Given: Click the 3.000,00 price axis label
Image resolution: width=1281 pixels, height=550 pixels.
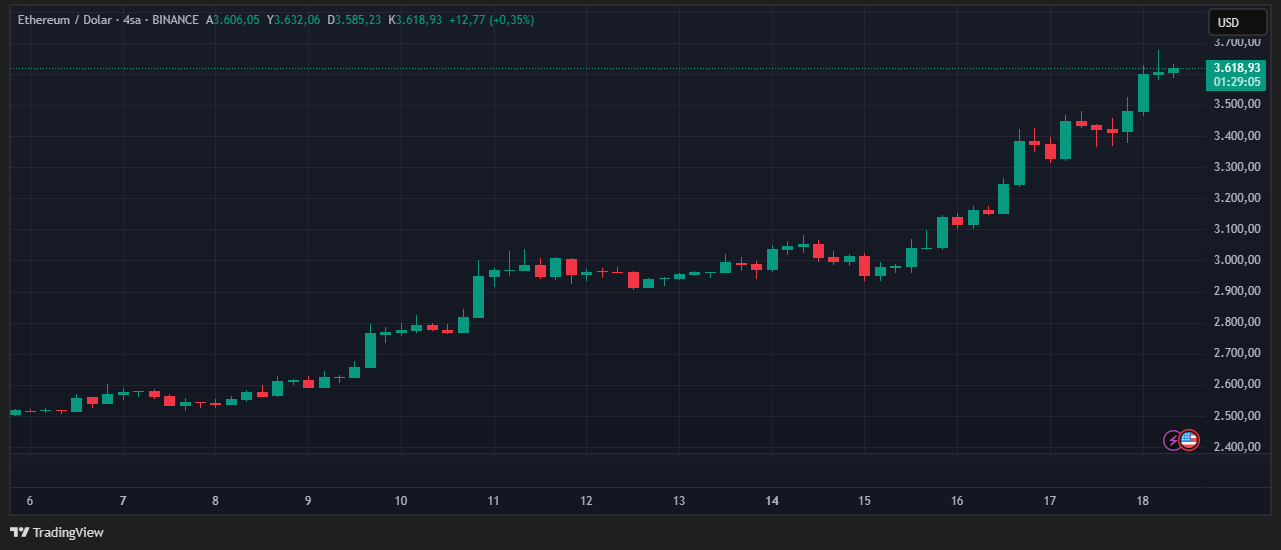Looking at the screenshot, I should pyautogui.click(x=1236, y=260).
